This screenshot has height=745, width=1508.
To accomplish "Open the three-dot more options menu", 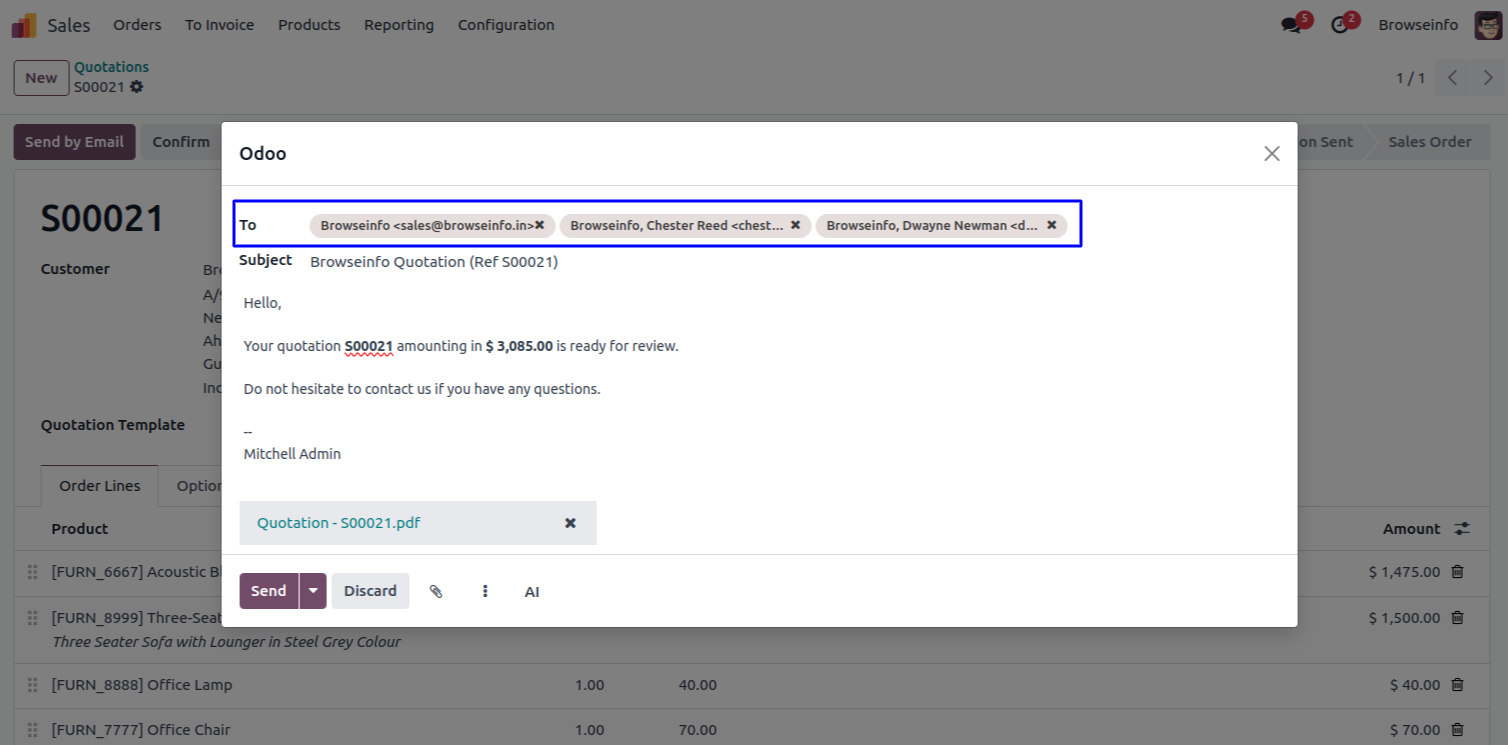I will (x=485, y=591).
